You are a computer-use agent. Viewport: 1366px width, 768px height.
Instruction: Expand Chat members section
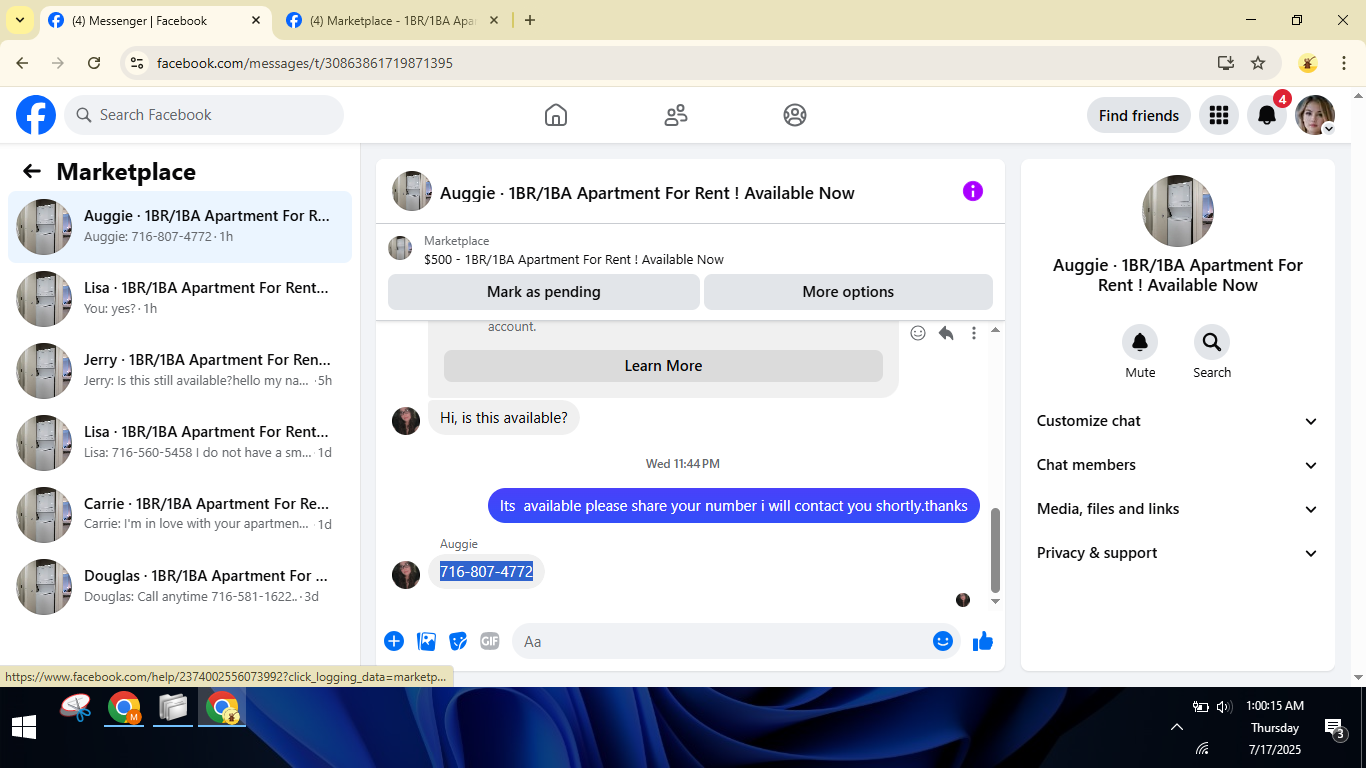pos(1177,465)
